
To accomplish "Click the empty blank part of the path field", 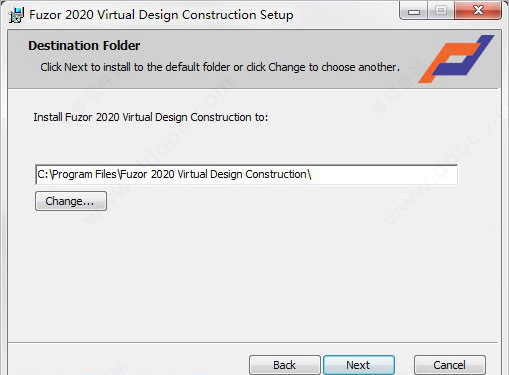I will (x=383, y=175).
